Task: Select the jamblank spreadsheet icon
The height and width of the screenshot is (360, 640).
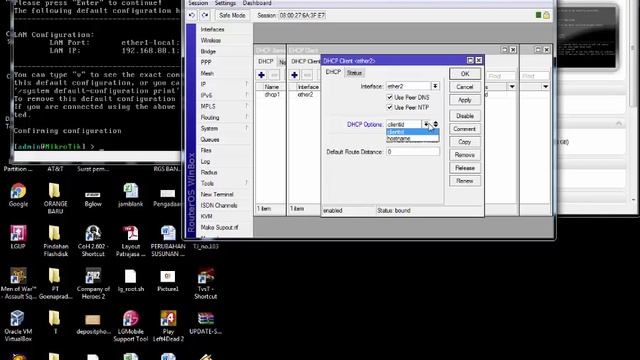Action: 131,191
